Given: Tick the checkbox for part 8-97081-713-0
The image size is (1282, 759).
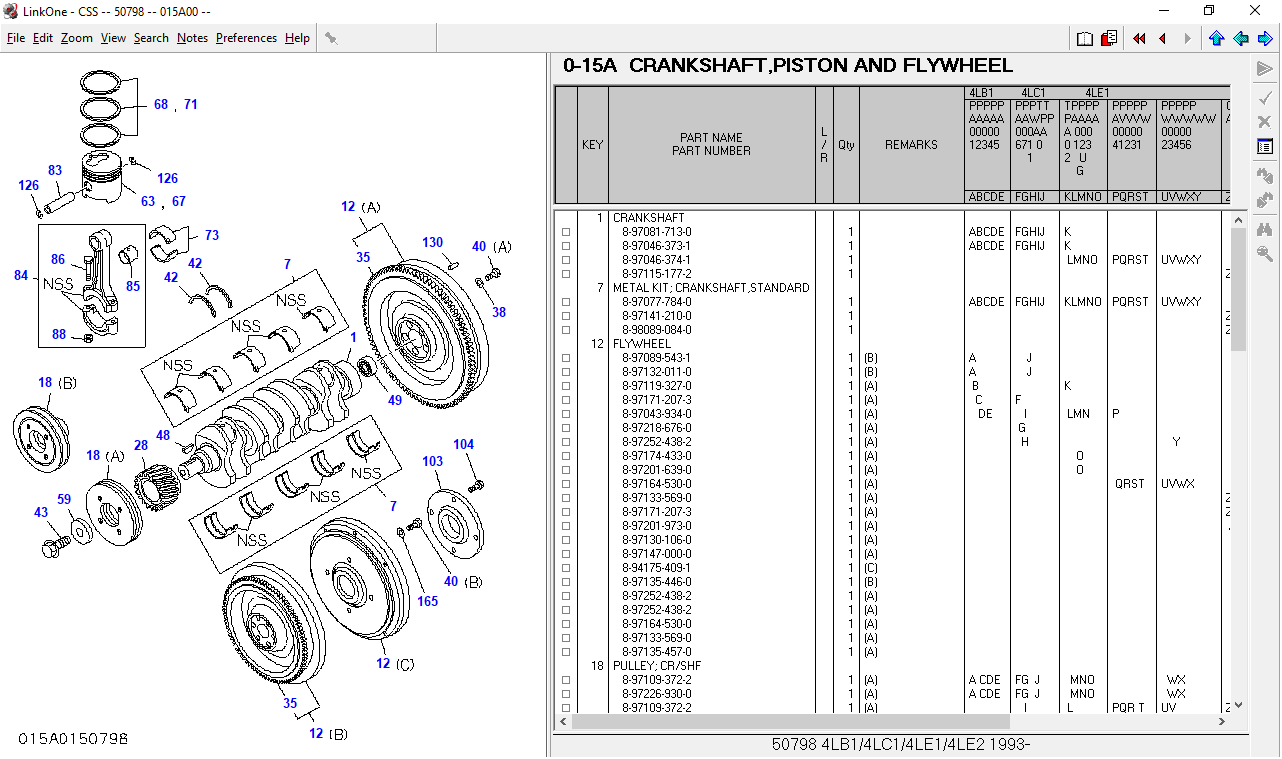Looking at the screenshot, I should pos(566,232).
